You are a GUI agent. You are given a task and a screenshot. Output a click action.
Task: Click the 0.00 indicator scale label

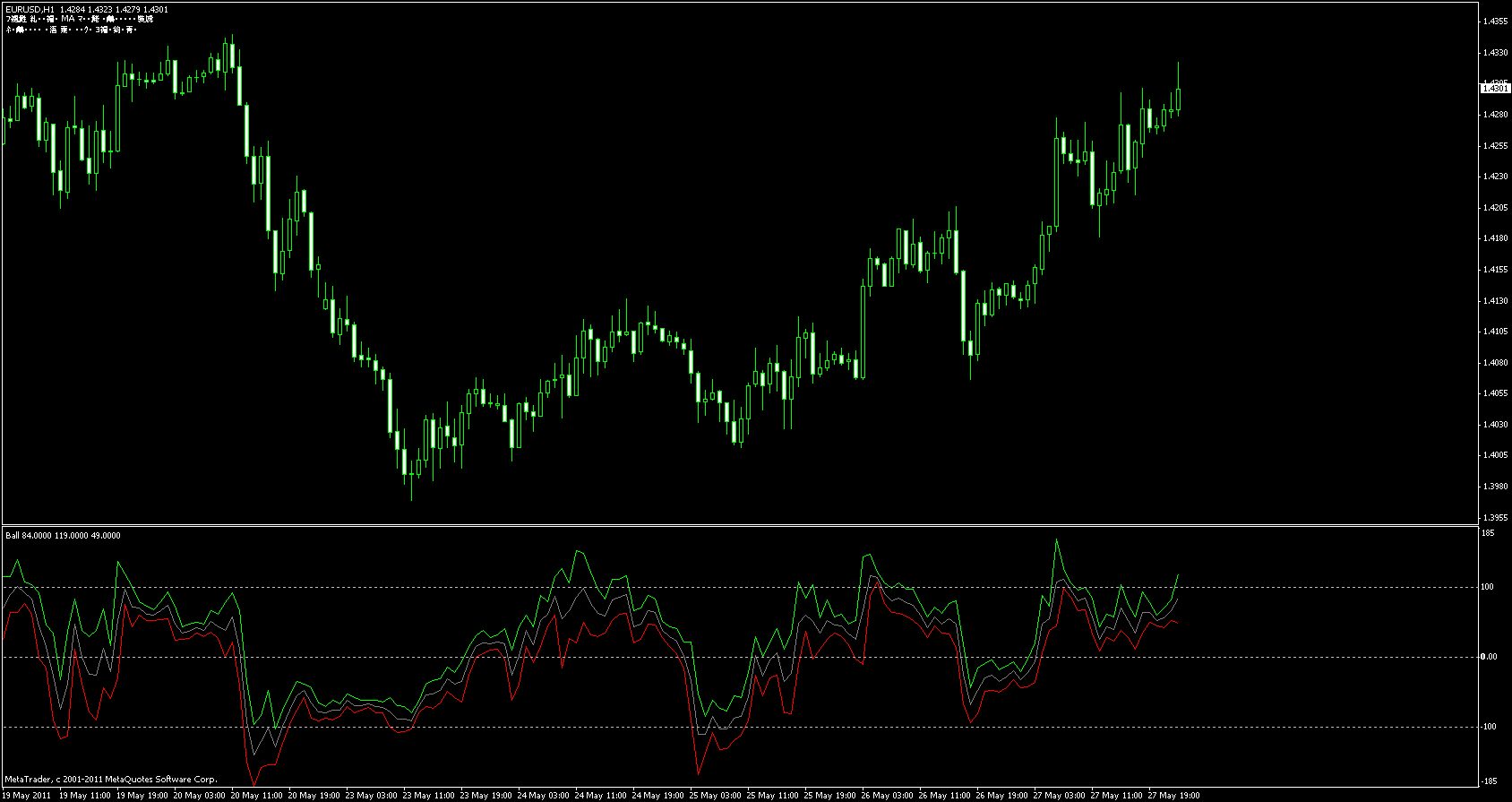(x=1489, y=657)
